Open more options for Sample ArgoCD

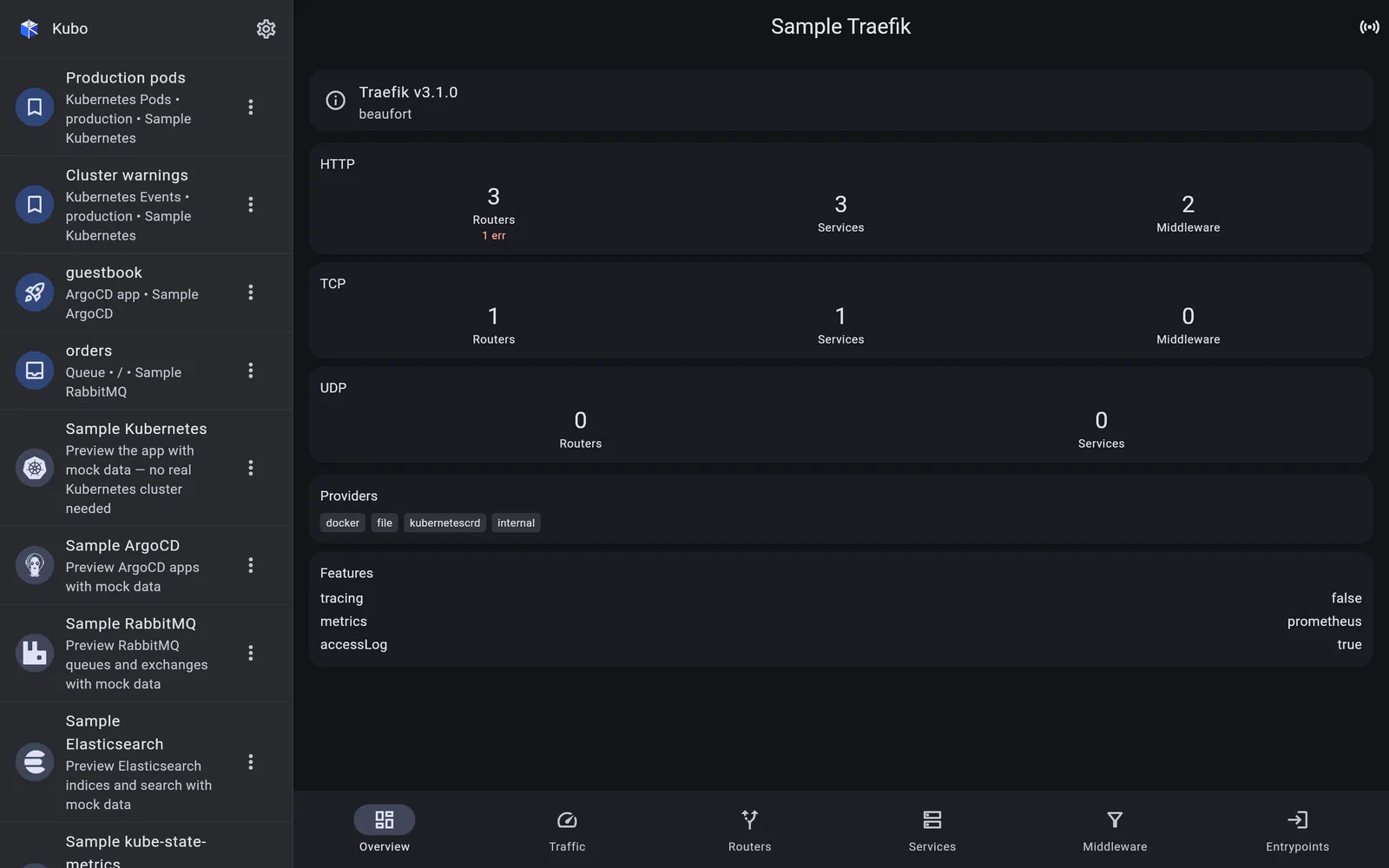251,565
